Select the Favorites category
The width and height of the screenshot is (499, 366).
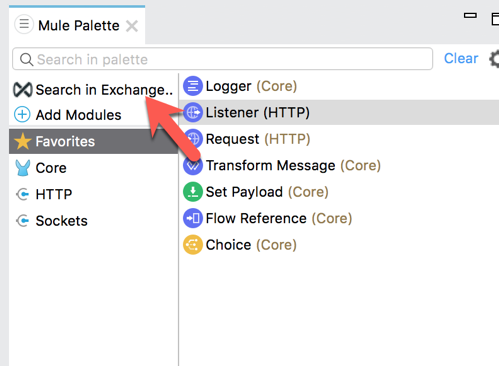[93, 141]
